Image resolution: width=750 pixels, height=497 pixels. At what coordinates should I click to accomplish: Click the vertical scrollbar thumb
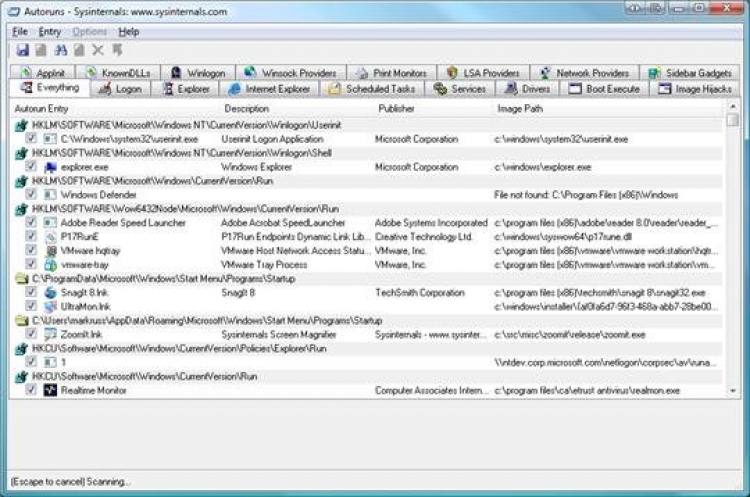coord(733,120)
